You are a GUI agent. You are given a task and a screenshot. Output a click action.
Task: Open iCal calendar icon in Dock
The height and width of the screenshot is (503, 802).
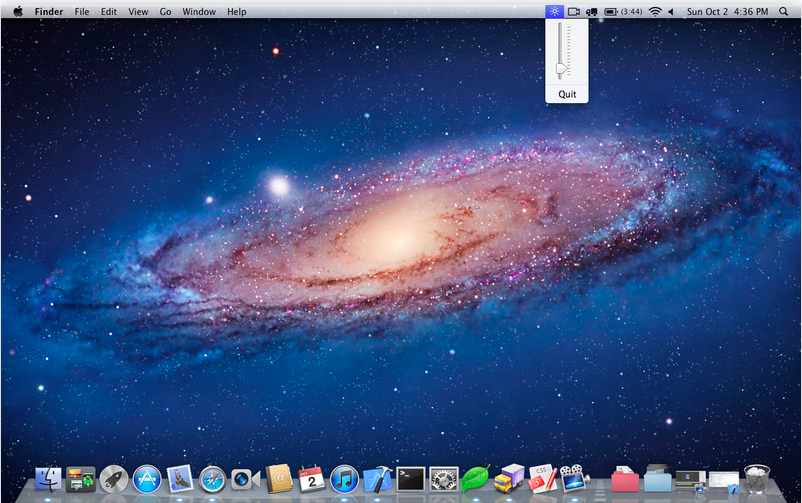(x=311, y=479)
